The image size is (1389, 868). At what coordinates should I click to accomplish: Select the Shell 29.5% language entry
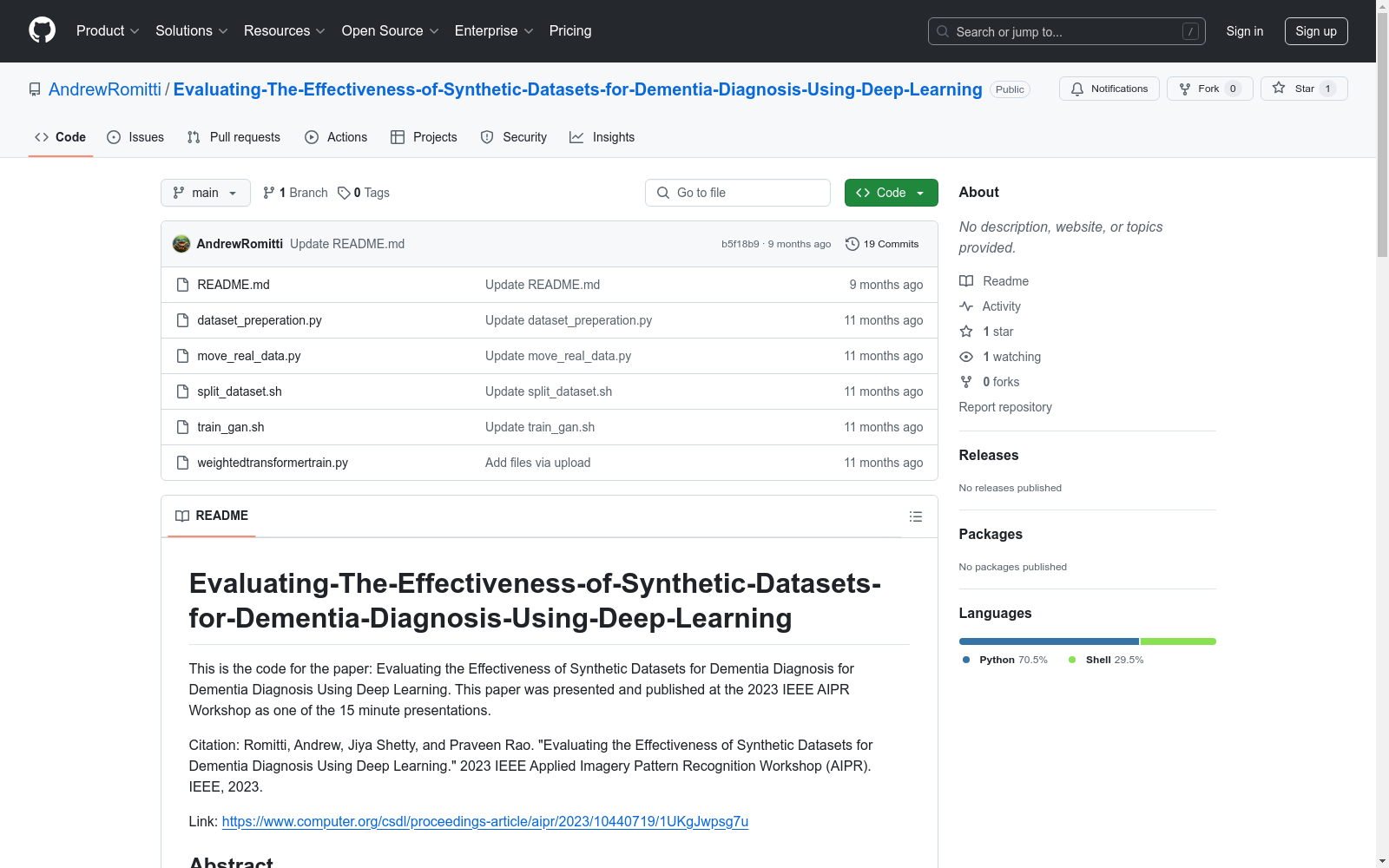click(1106, 660)
